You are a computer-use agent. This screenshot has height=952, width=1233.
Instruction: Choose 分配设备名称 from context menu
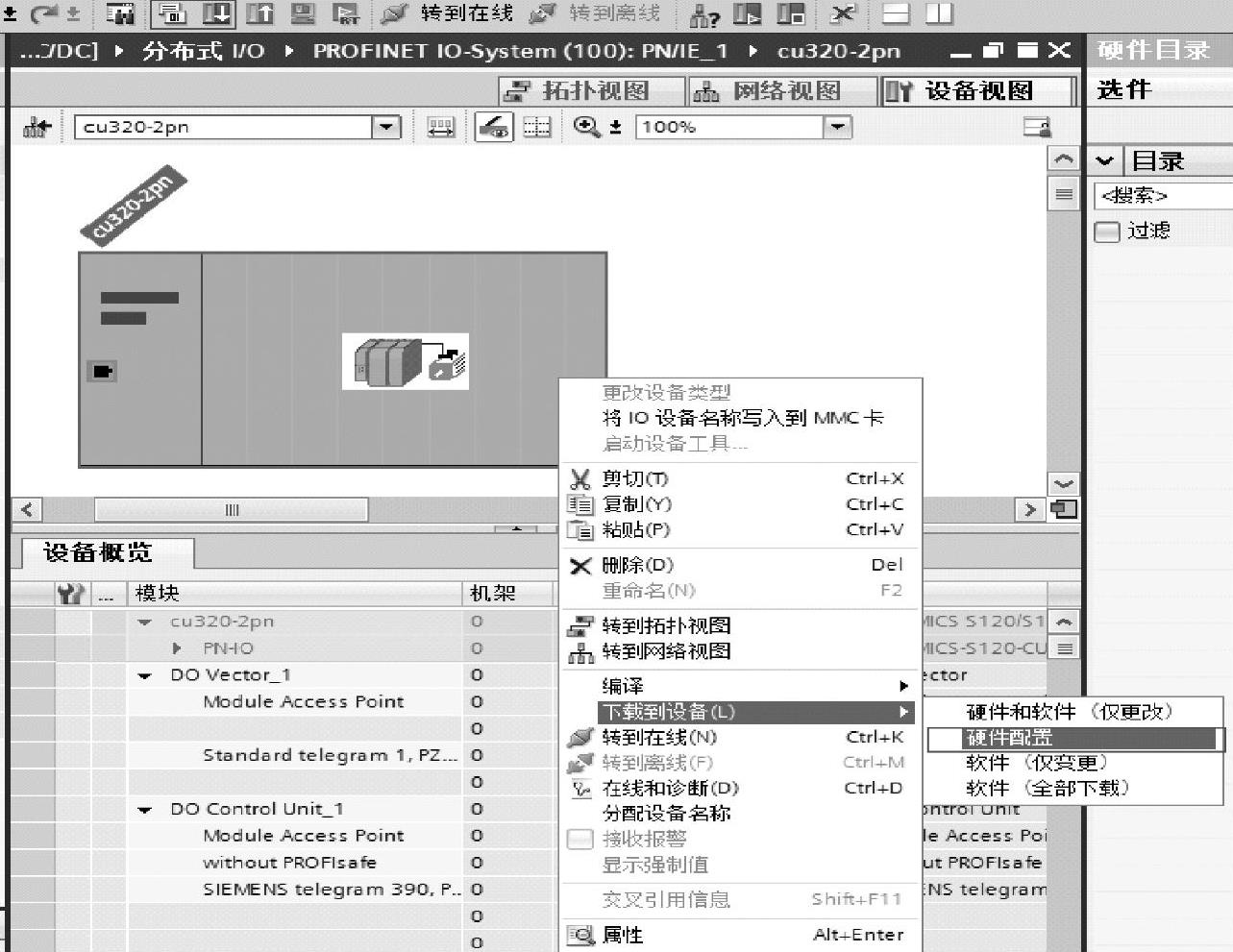[740, 814]
